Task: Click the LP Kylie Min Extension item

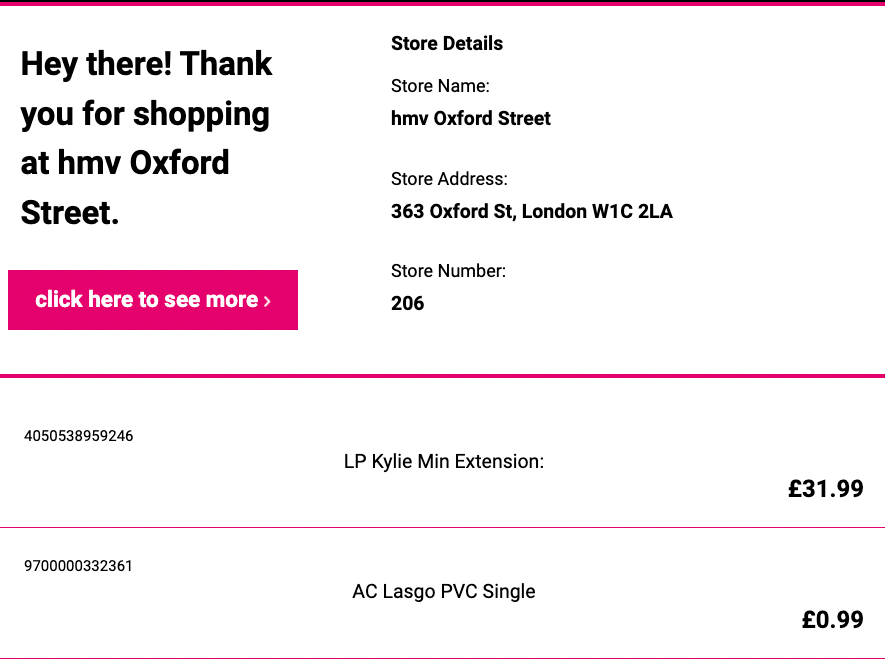Action: click(444, 461)
